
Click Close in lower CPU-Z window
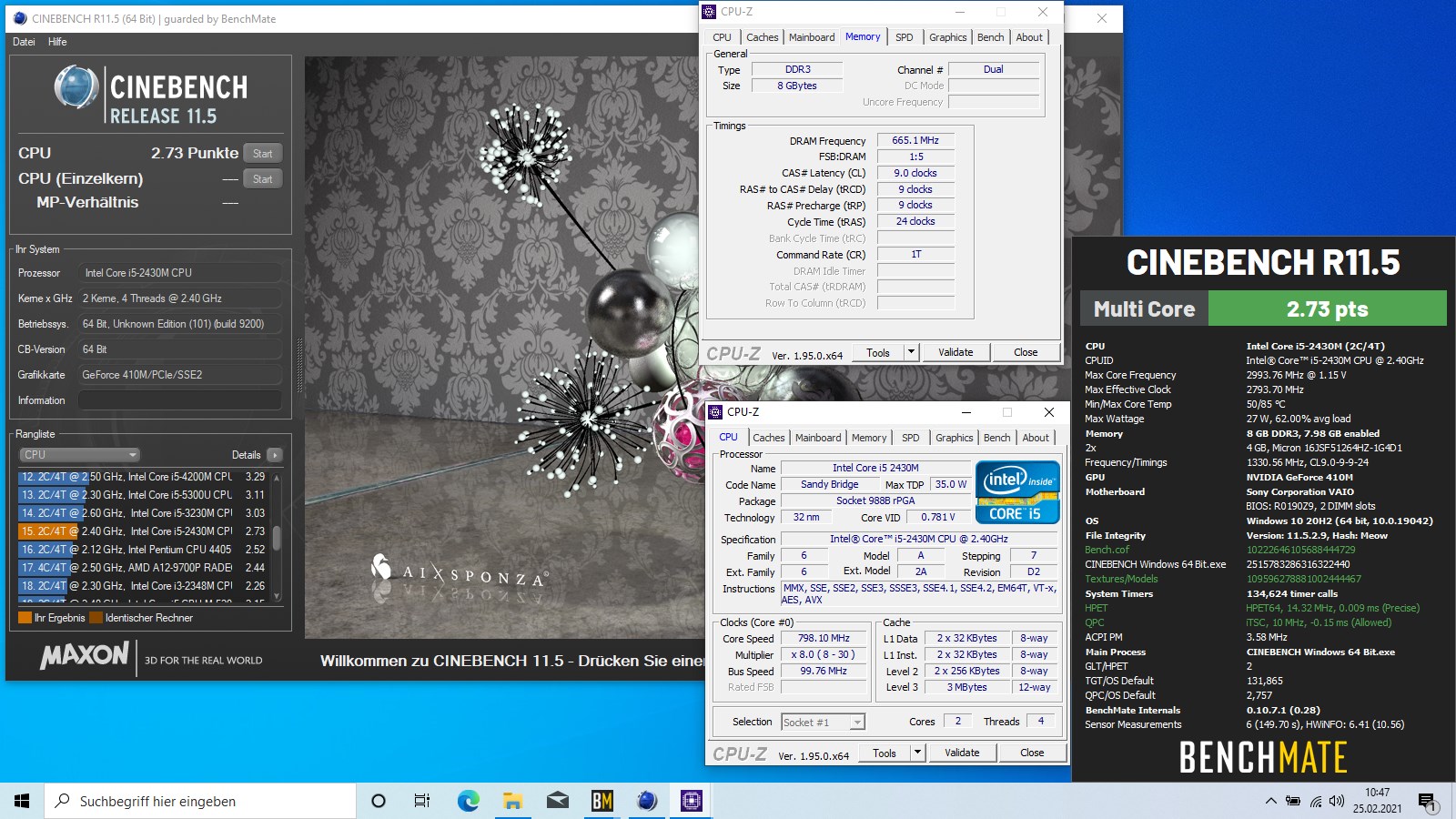pos(1032,753)
